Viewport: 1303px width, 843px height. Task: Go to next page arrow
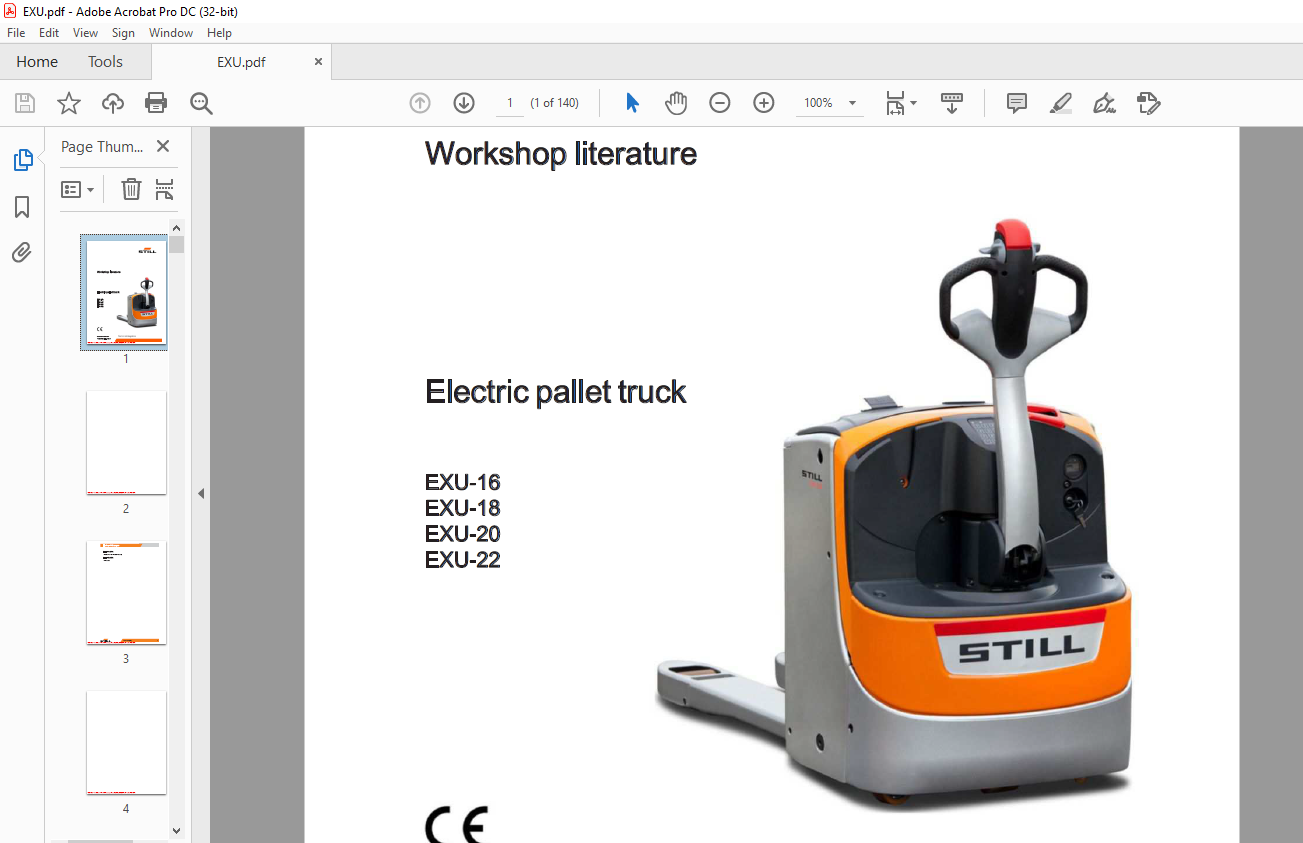point(464,103)
